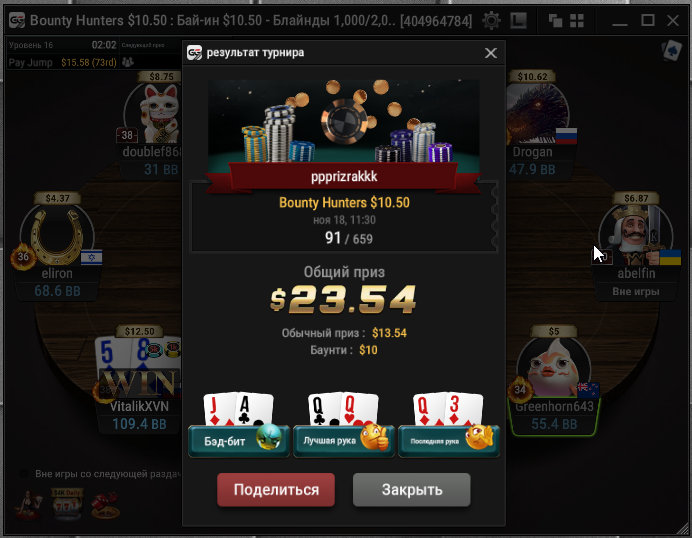Open the 84K Daily slot machine icon
The width and height of the screenshot is (692, 538).
point(67,504)
